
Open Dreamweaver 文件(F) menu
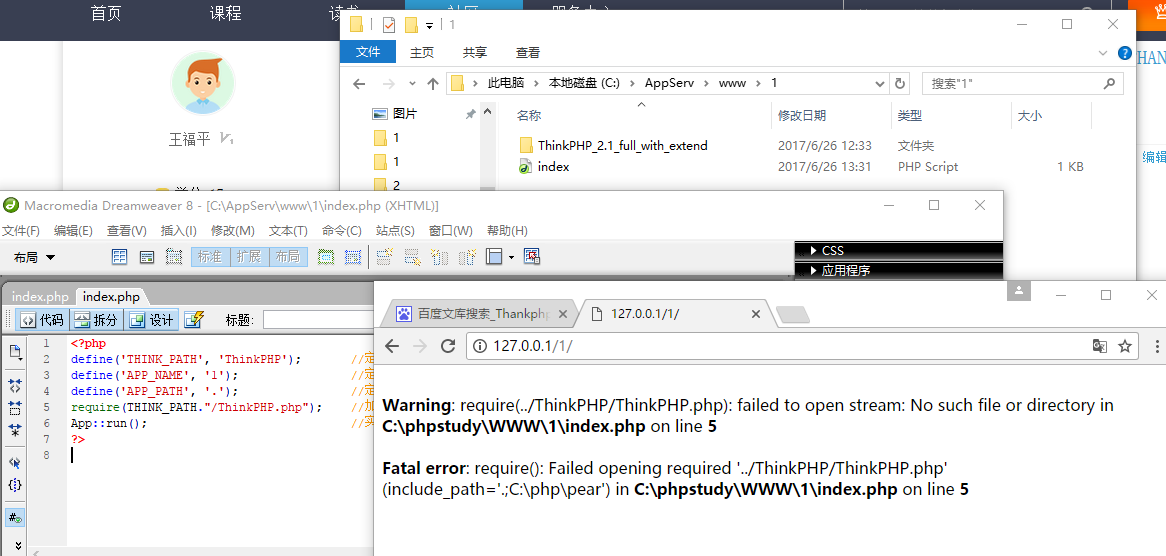click(21, 231)
